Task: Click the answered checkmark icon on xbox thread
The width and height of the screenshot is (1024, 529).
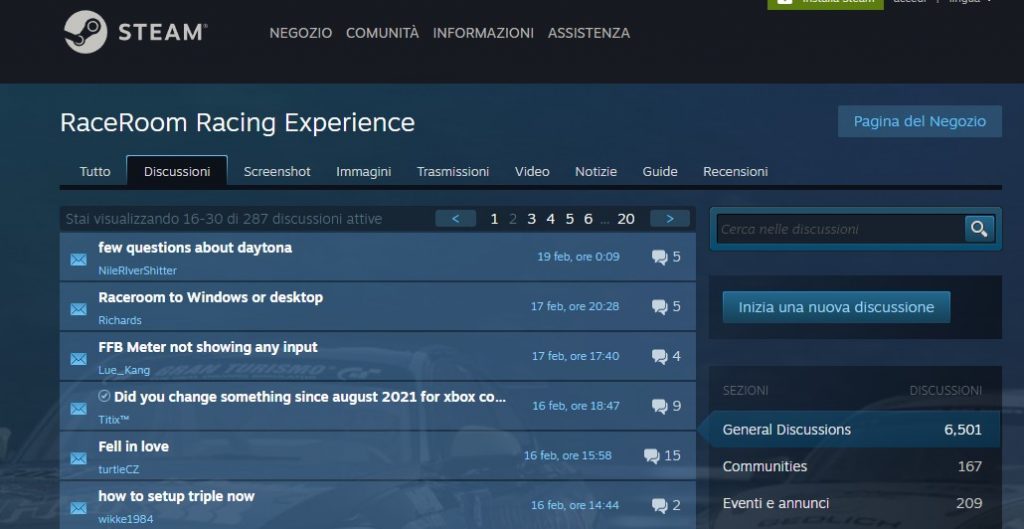Action: coord(104,396)
